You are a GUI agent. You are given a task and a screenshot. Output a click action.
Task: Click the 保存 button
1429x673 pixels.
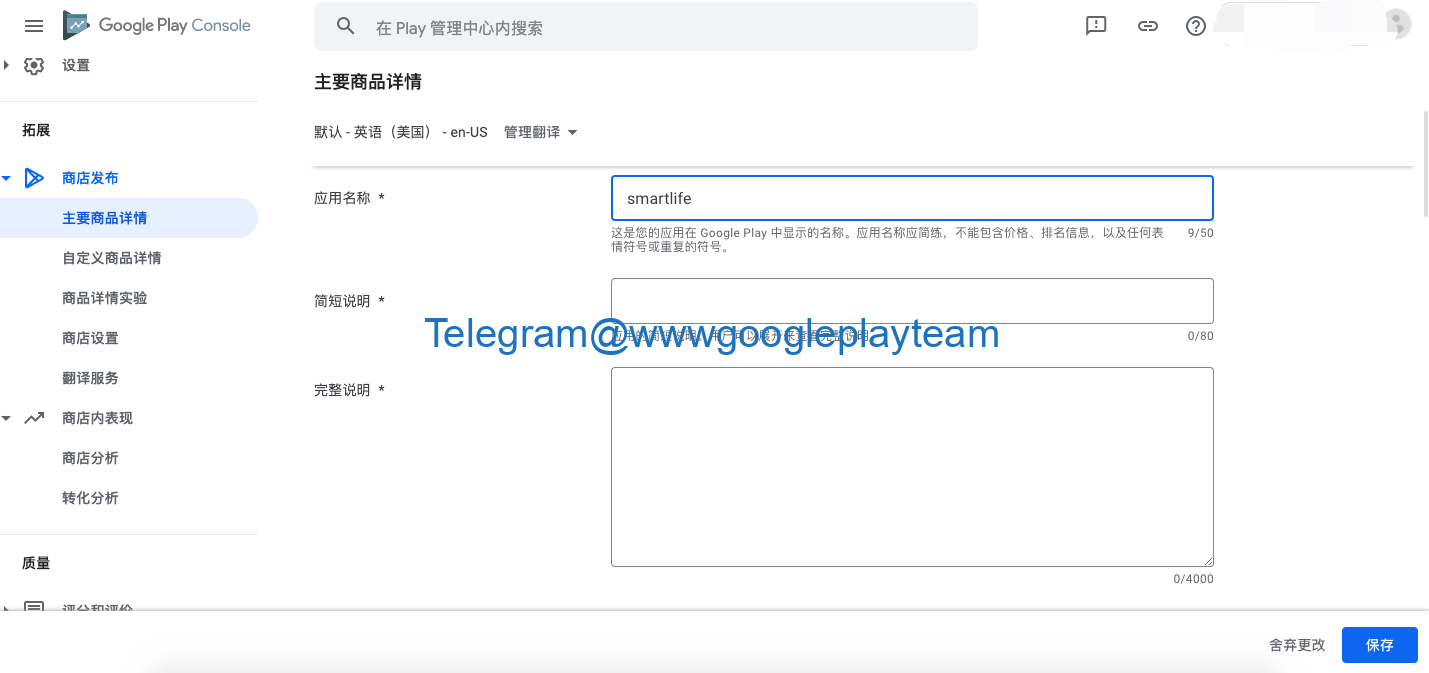point(1380,645)
